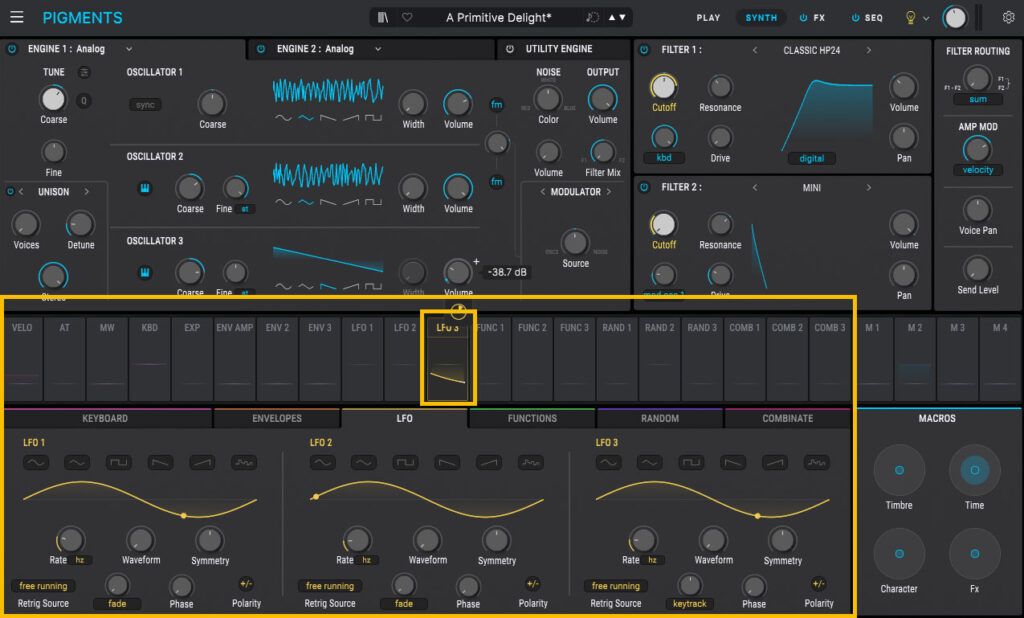Select the RAND 2 modulation slot

660,358
